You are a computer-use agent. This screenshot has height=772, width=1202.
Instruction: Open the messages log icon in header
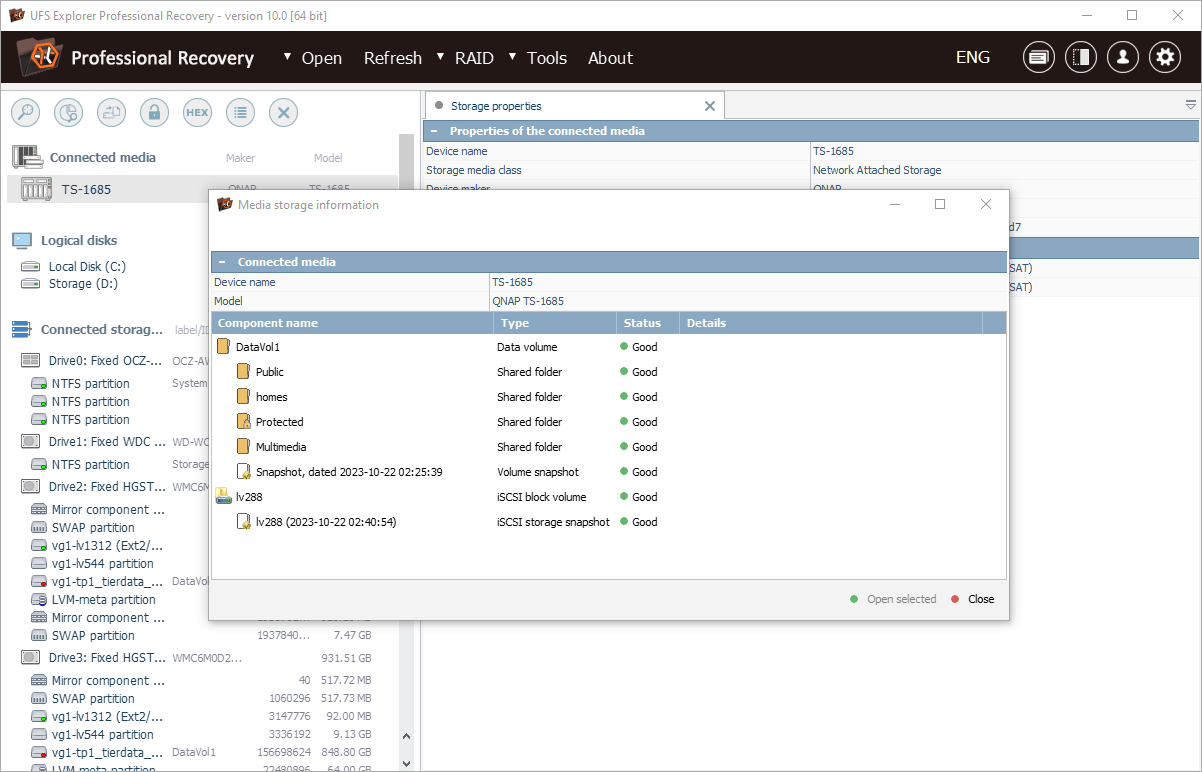pos(1039,57)
